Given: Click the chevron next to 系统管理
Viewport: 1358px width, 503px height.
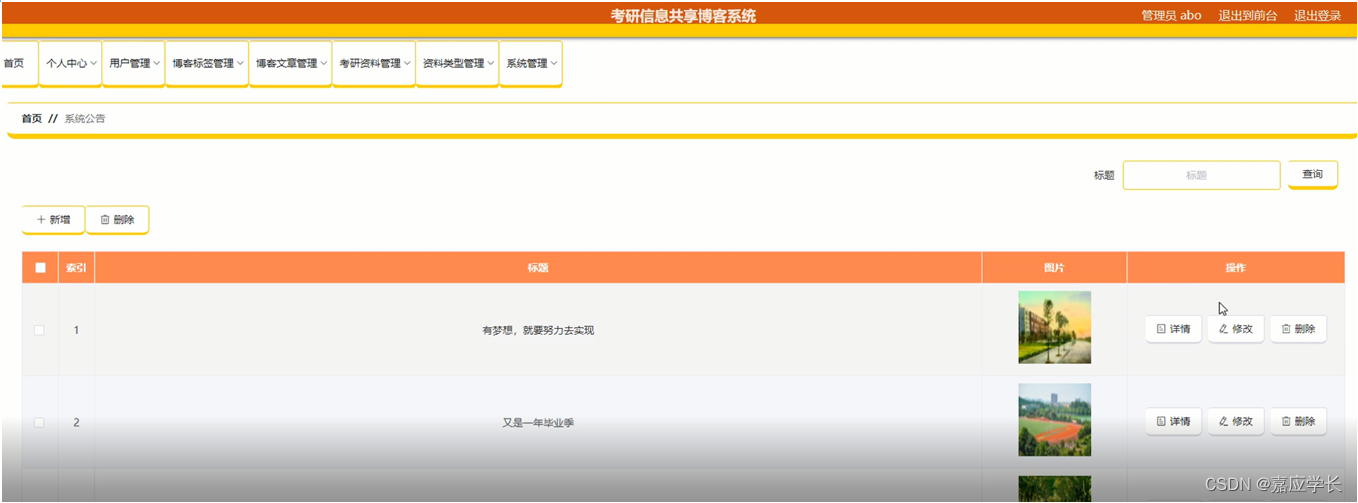Looking at the screenshot, I should 554,64.
